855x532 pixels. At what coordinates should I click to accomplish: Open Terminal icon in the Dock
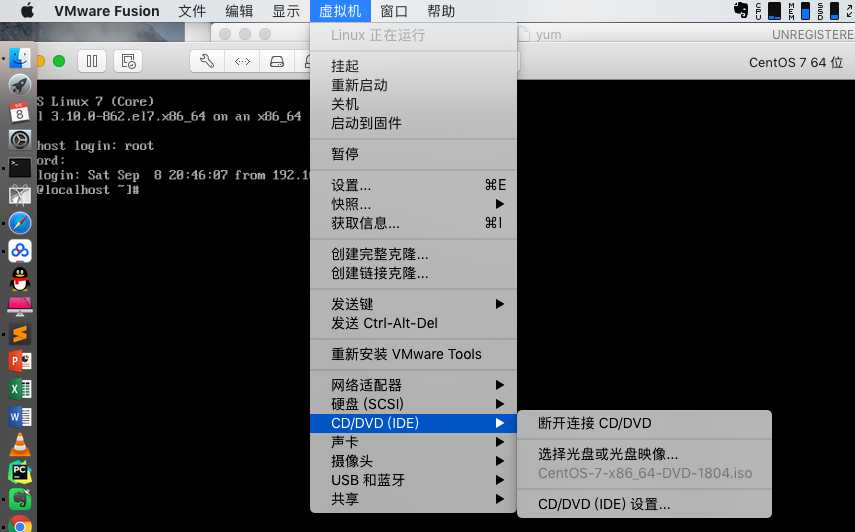point(20,167)
